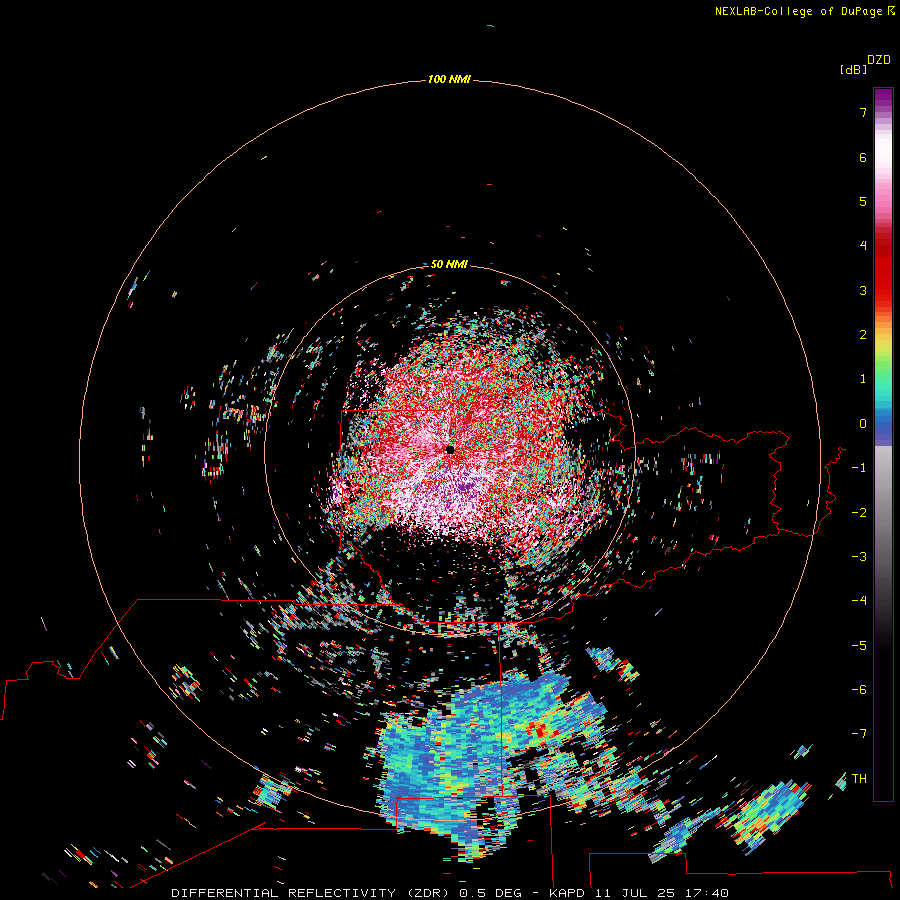Click the 5 value on the color scale
Image resolution: width=900 pixels, height=900 pixels.
click(x=863, y=201)
